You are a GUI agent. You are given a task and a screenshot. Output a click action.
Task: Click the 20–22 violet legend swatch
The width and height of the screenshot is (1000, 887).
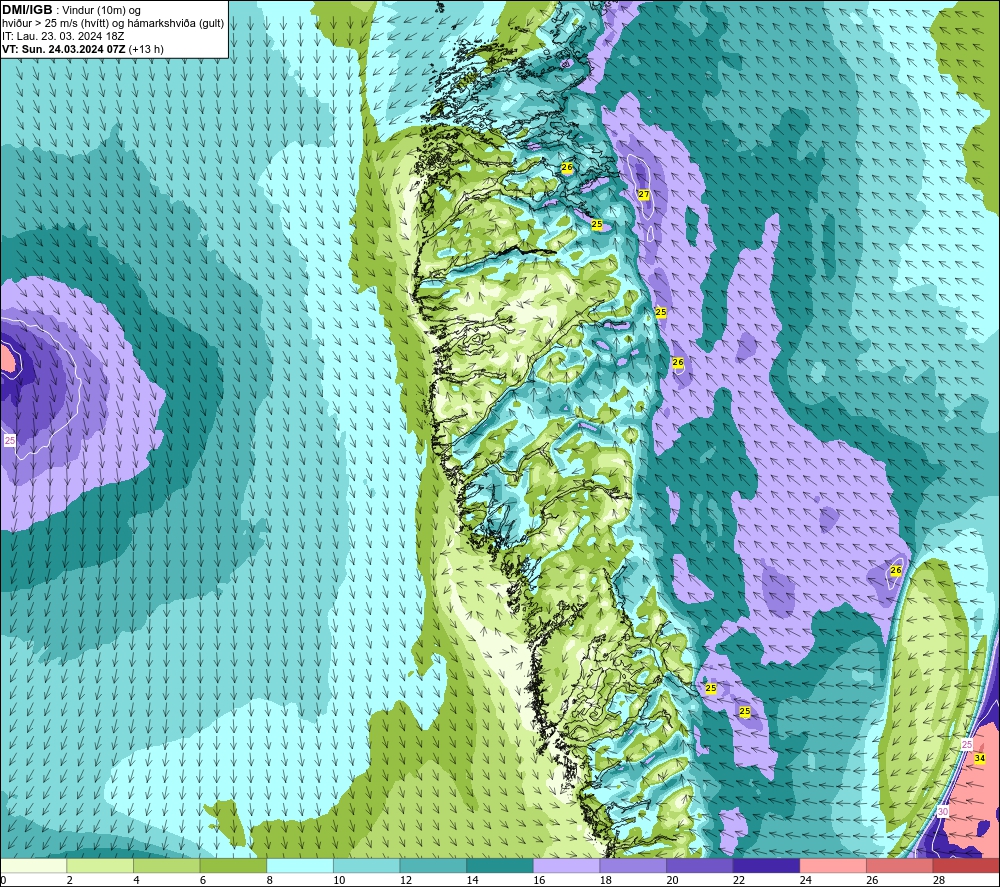point(700,865)
